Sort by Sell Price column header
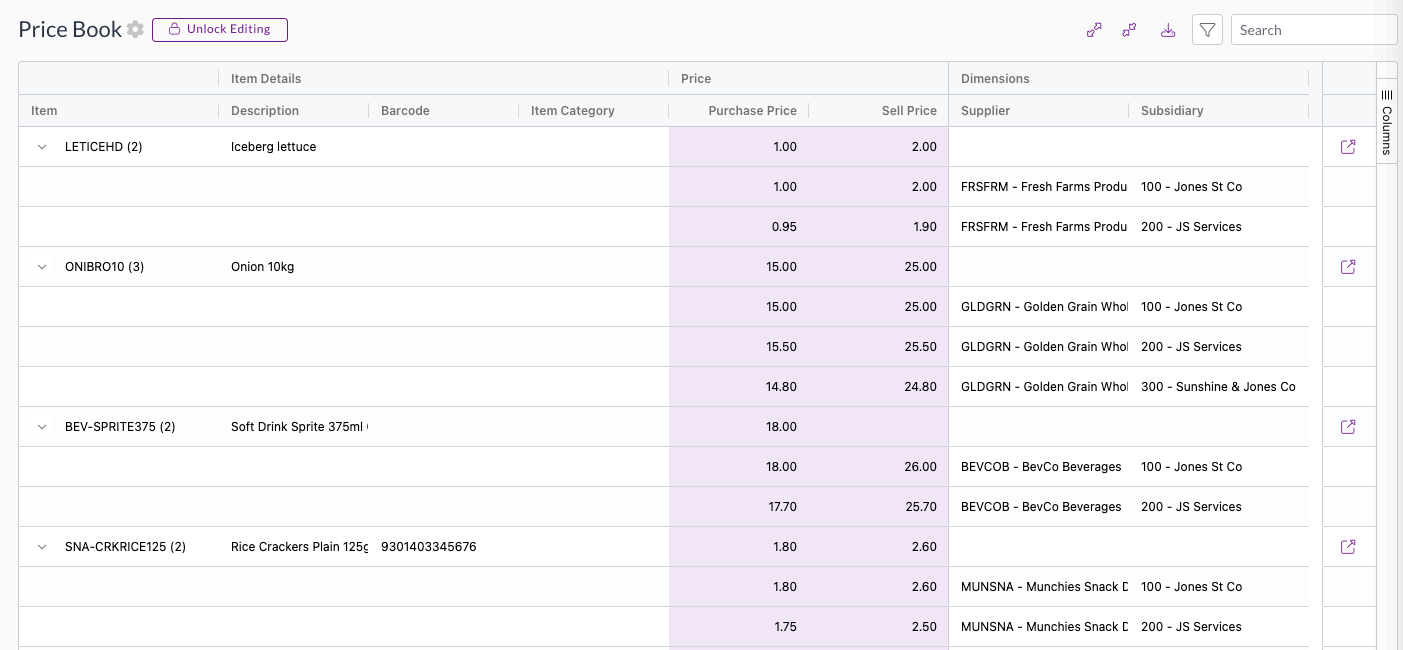1403x650 pixels. pos(908,111)
